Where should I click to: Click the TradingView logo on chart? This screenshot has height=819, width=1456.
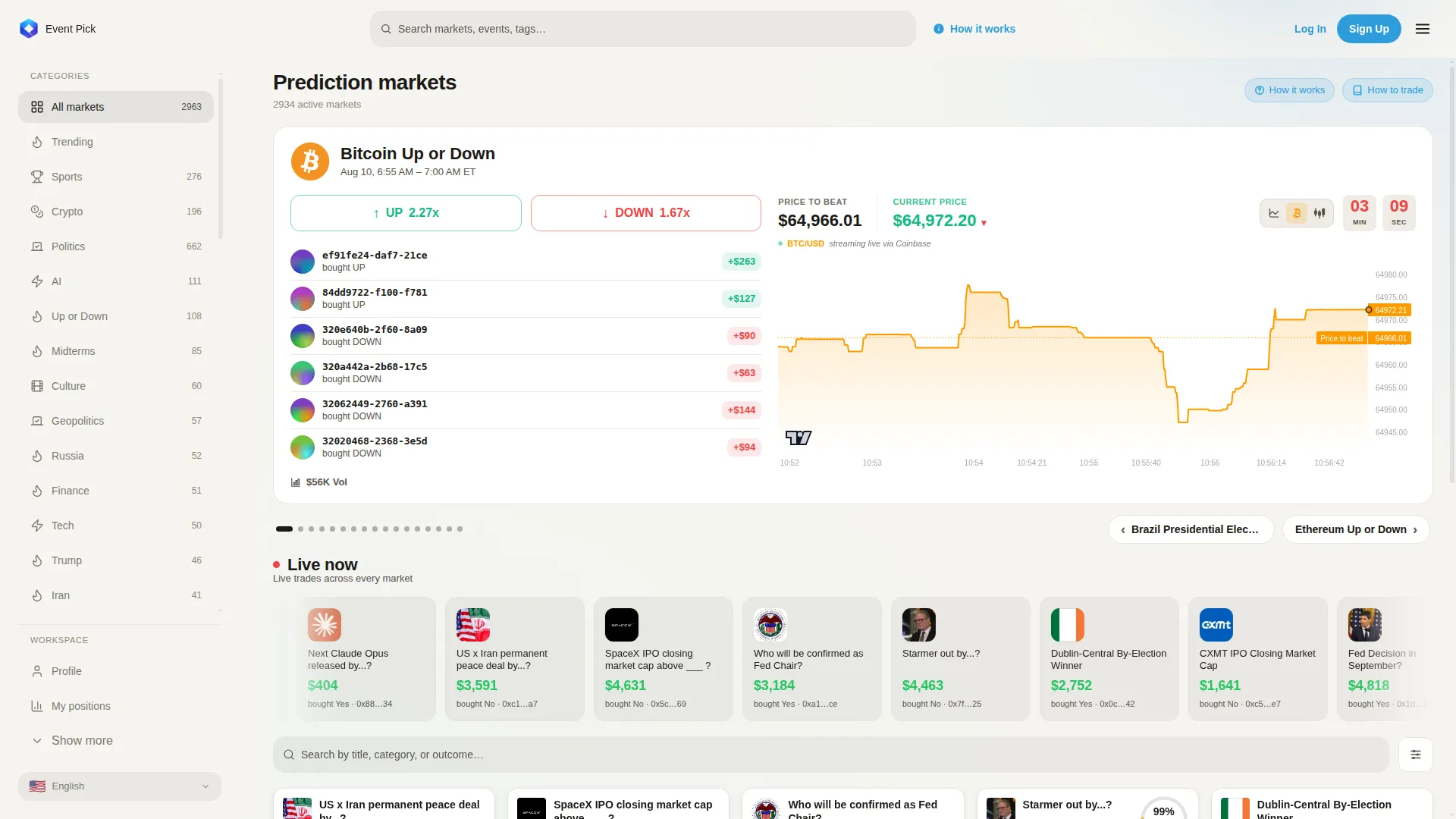(799, 438)
